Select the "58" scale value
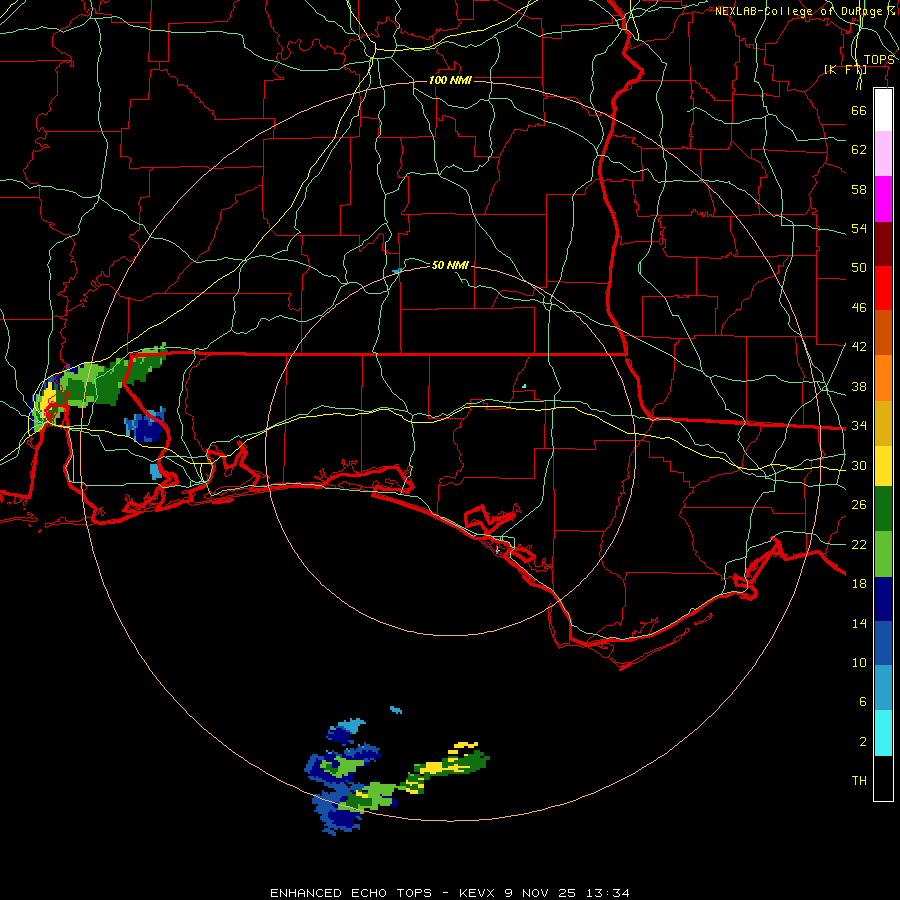This screenshot has height=900, width=900. point(859,189)
